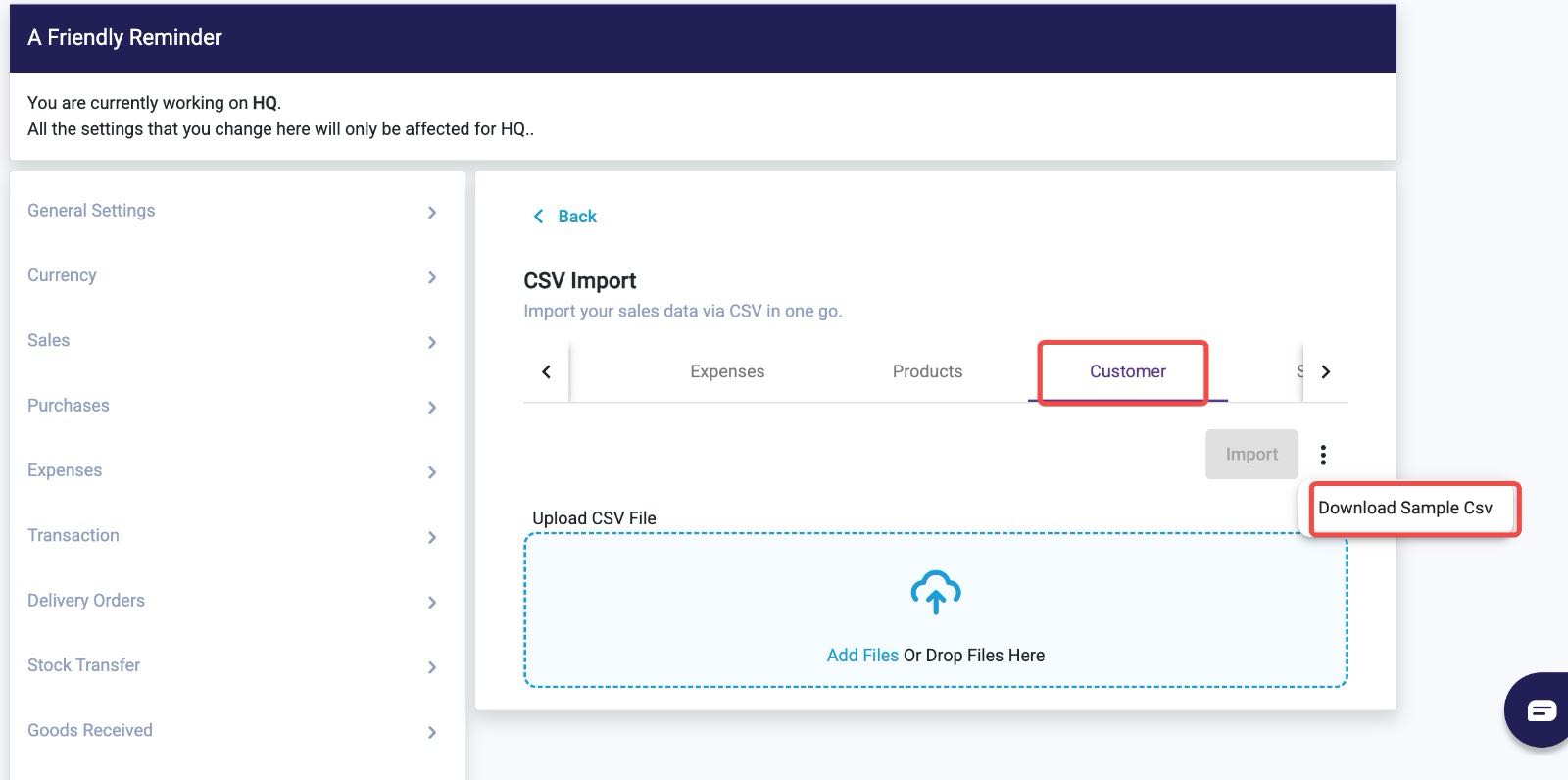Screen dimensions: 1568x780
Task: Switch to the Expenses import tab
Action: click(727, 371)
